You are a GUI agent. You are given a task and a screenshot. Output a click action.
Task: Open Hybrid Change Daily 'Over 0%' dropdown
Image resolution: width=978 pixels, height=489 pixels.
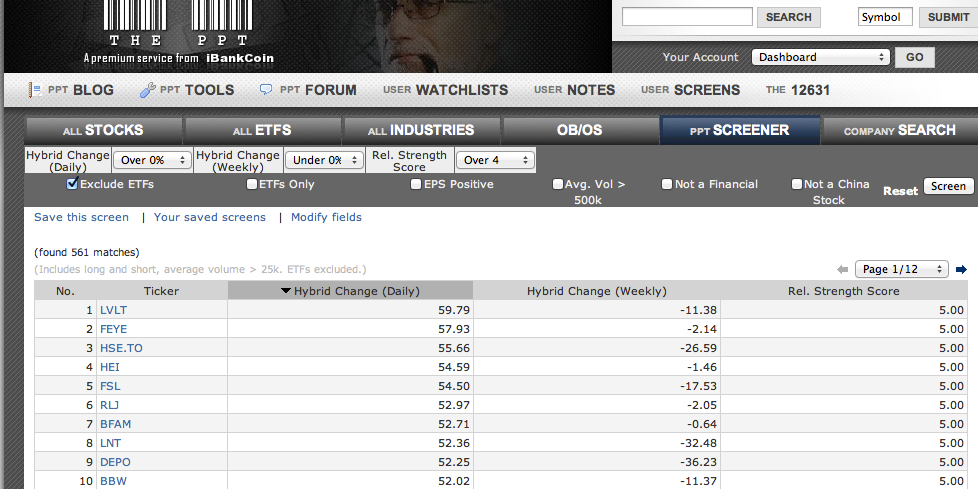tap(152, 160)
